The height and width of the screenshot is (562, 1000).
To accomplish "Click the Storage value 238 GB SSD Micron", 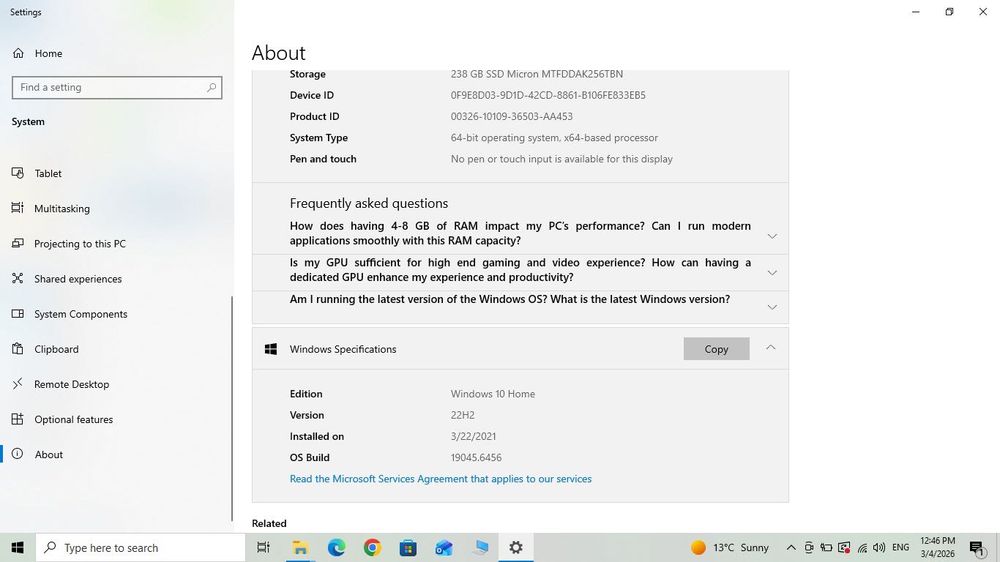I will pyautogui.click(x=536, y=74).
